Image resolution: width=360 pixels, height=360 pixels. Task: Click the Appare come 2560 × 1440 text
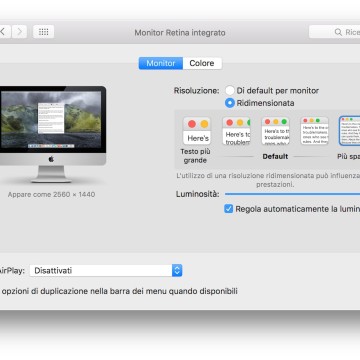coord(51,194)
